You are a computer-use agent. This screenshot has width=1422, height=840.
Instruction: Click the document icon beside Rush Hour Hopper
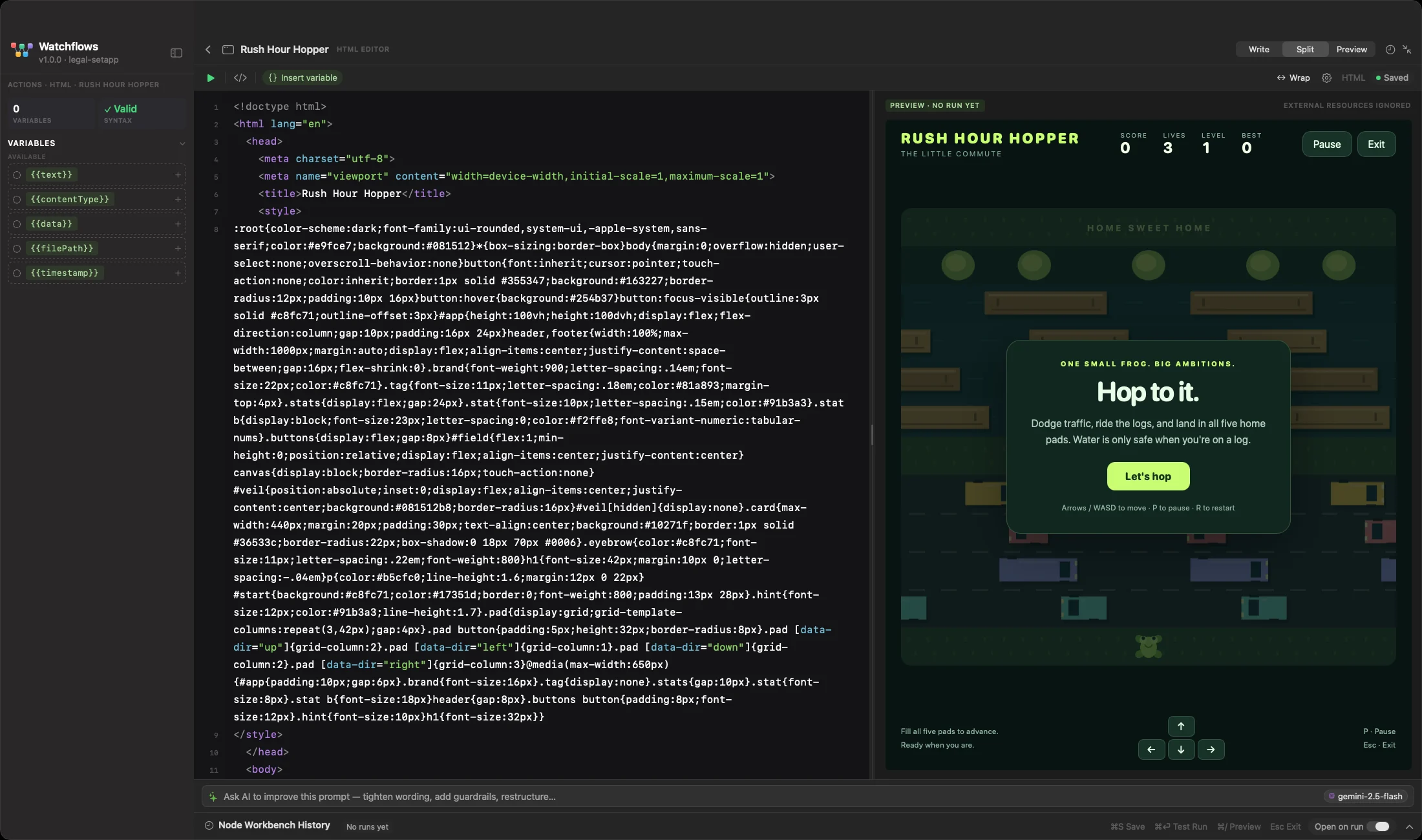point(228,50)
